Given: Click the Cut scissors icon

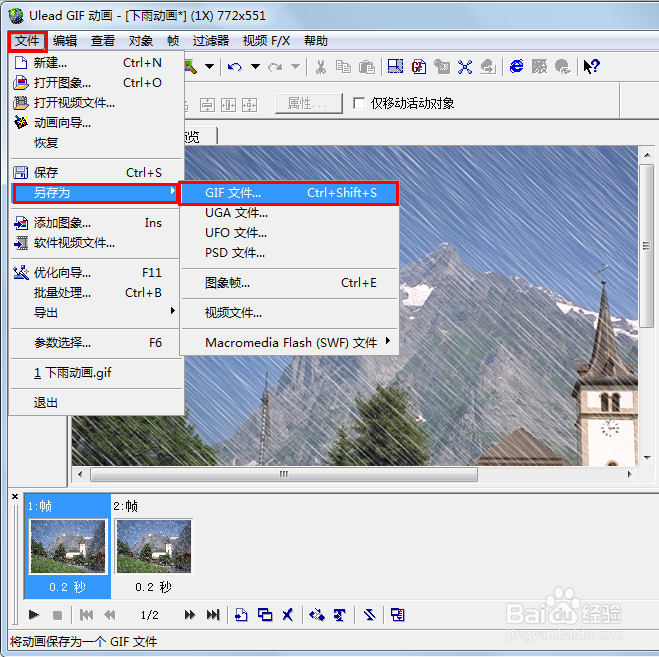Looking at the screenshot, I should pos(321,66).
